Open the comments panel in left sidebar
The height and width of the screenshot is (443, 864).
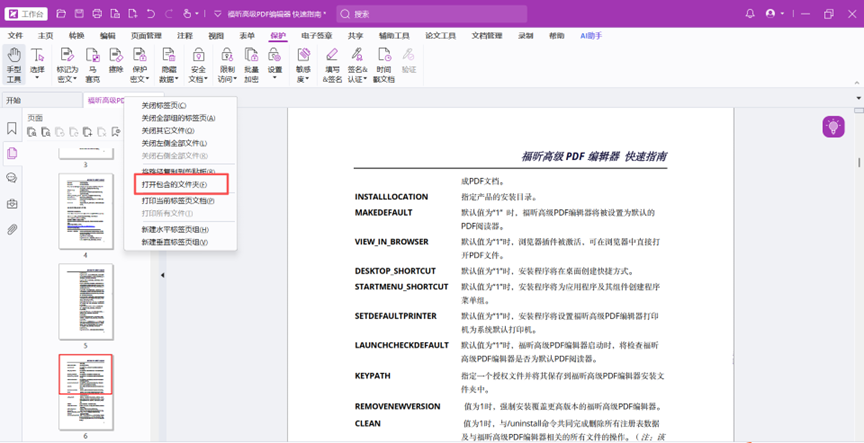[12, 178]
